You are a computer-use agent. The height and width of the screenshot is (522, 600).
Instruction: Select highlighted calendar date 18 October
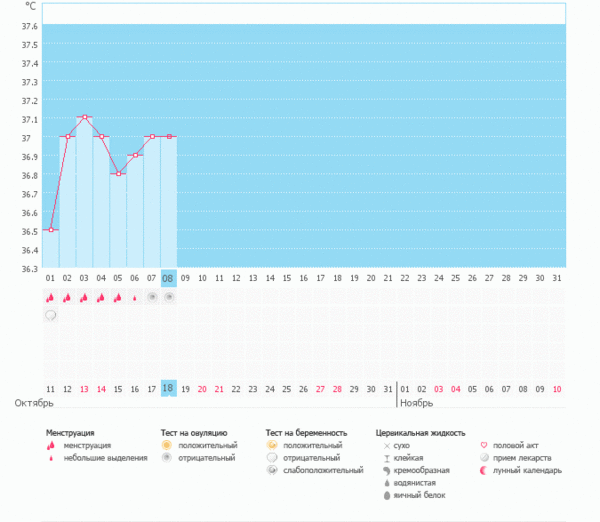pyautogui.click(x=168, y=388)
